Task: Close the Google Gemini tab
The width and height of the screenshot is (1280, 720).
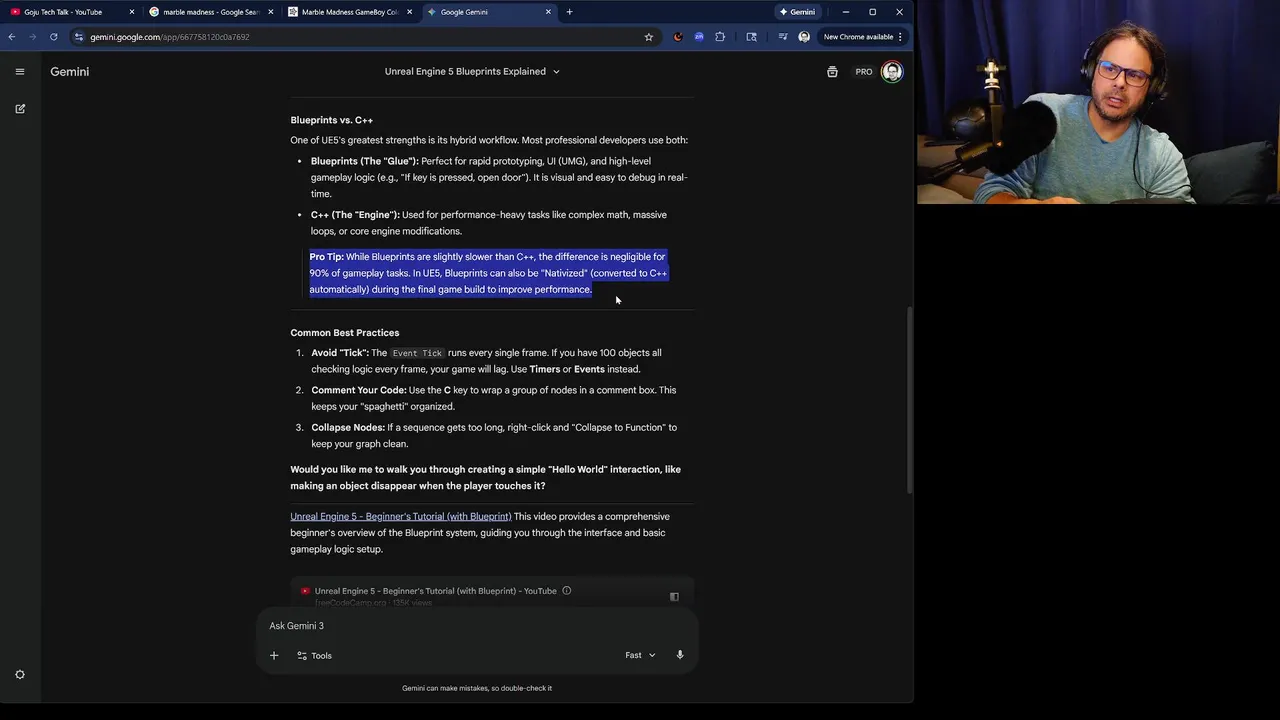Action: [x=548, y=12]
